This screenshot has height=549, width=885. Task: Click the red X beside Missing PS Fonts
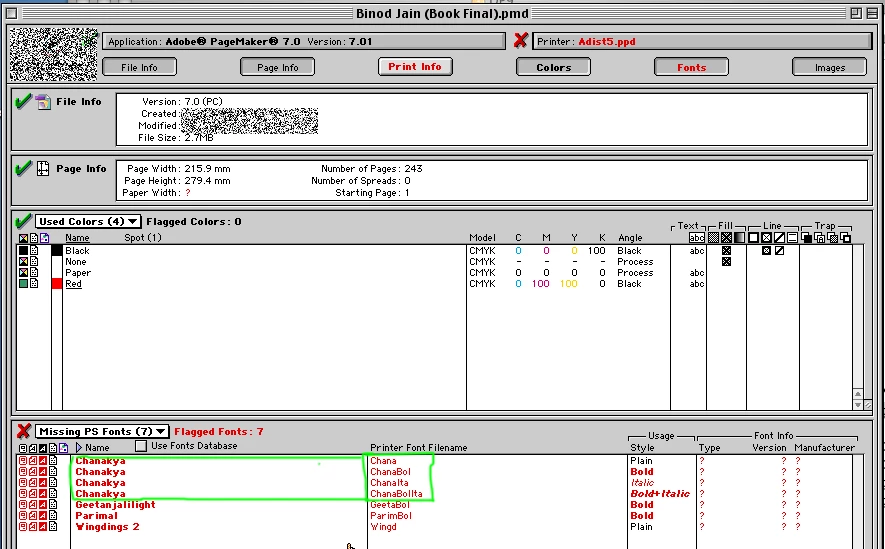(x=23, y=432)
